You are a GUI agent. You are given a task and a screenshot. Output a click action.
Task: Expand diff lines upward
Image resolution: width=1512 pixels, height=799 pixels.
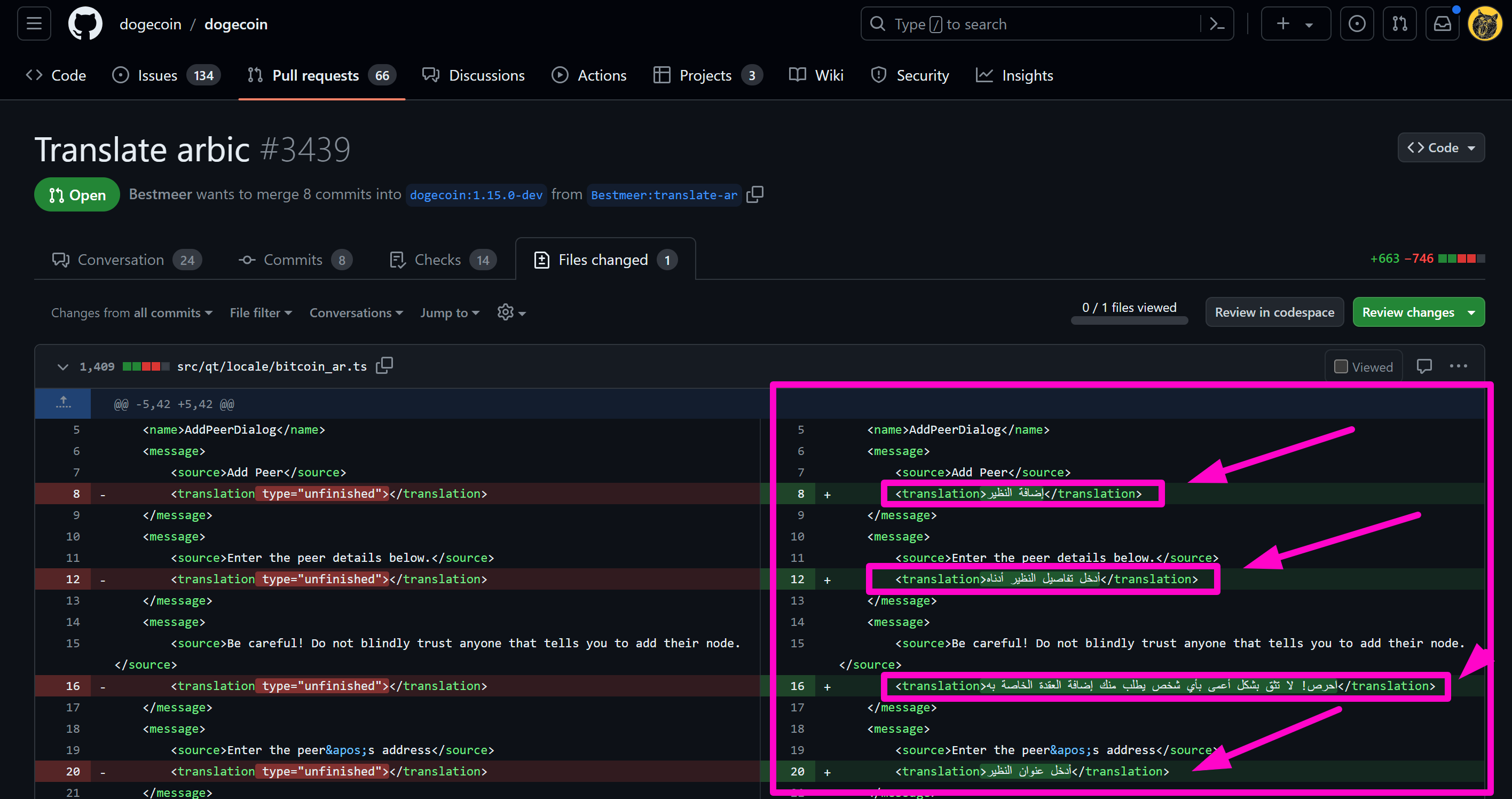click(63, 403)
